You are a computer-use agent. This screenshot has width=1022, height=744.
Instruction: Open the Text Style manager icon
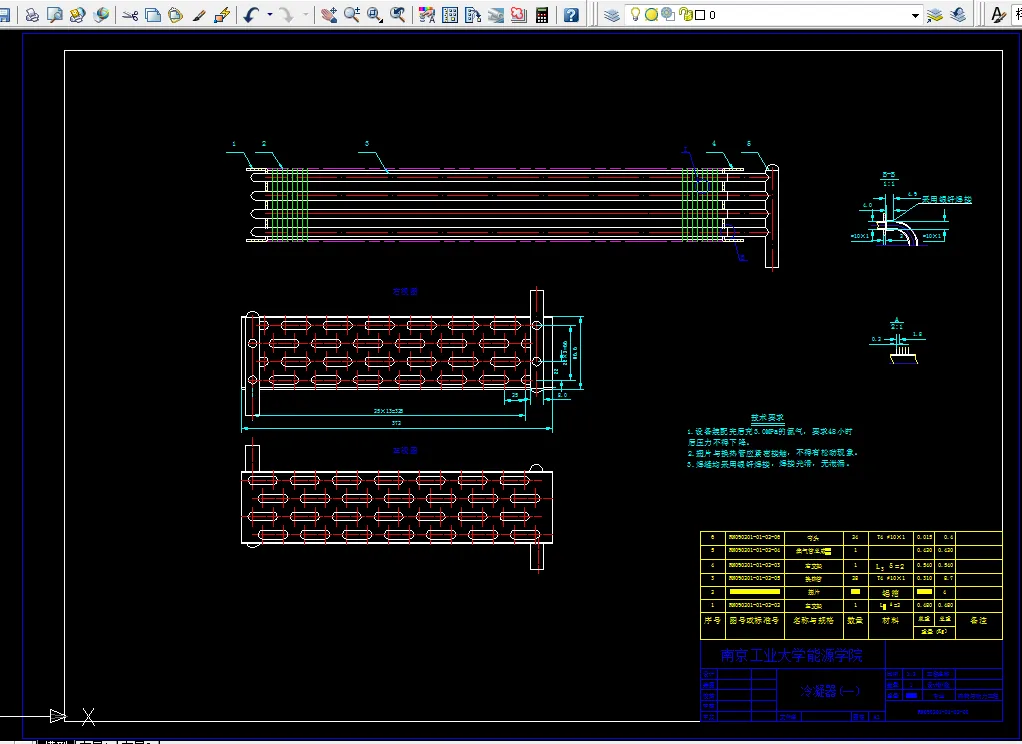click(998, 14)
